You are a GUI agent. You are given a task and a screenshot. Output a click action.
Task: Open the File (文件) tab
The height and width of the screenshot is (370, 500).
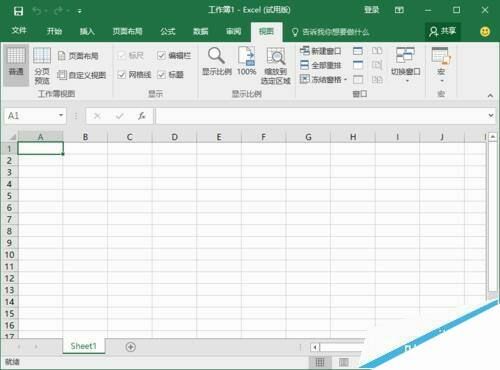[x=19, y=31]
